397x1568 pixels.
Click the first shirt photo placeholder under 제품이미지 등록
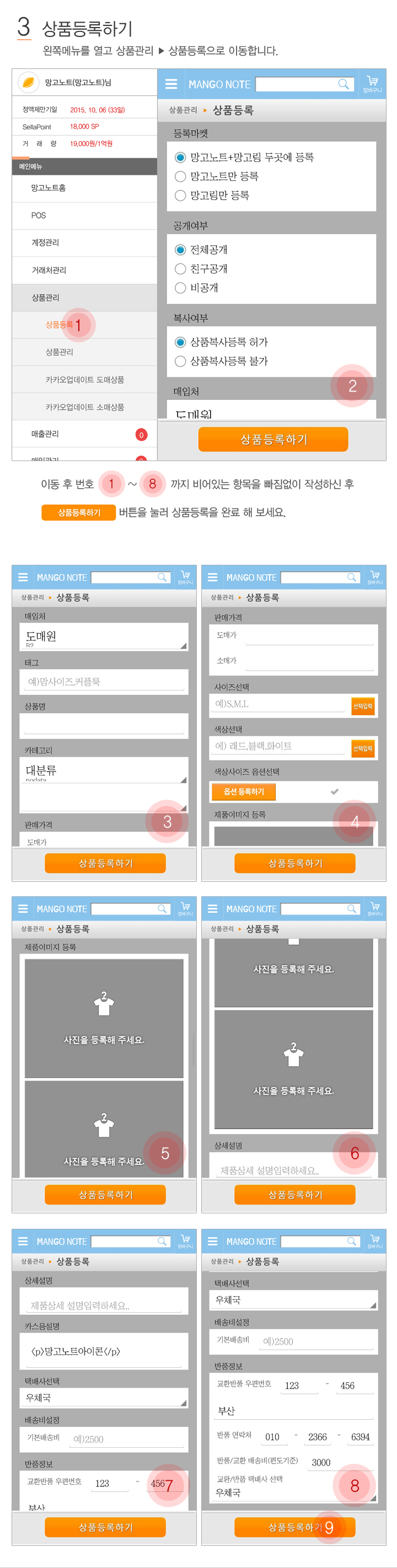tap(104, 1018)
